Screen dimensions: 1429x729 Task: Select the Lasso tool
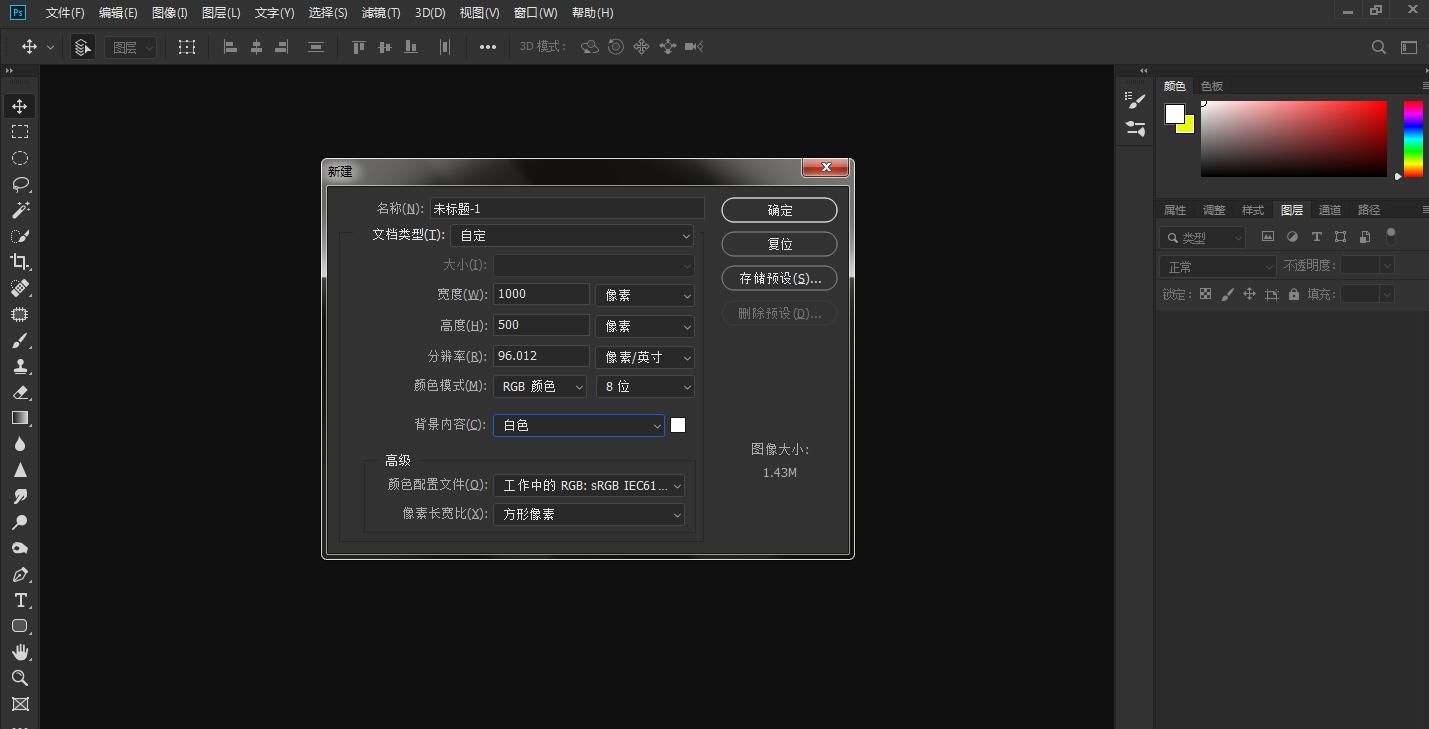(x=20, y=184)
